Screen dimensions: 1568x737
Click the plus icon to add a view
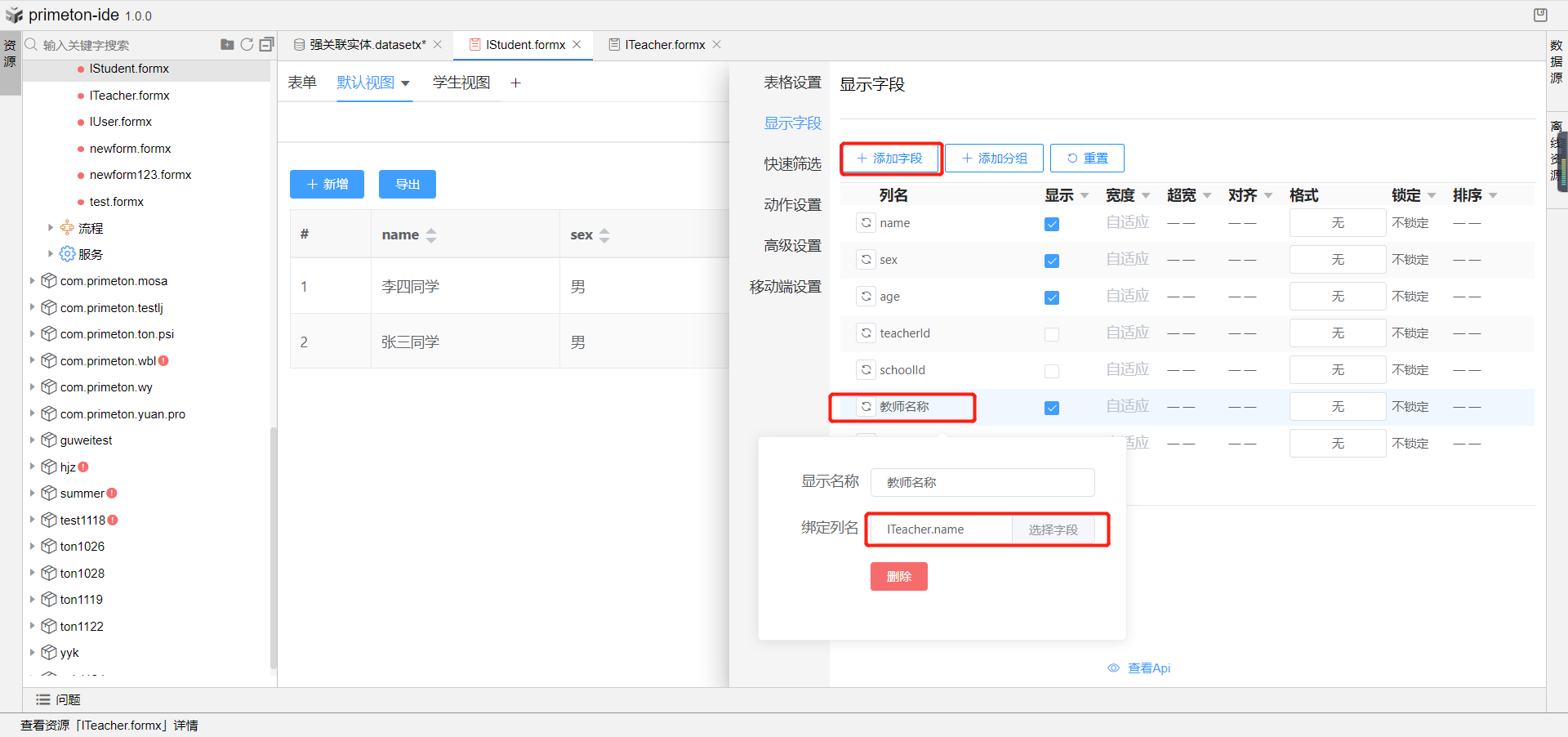click(515, 83)
